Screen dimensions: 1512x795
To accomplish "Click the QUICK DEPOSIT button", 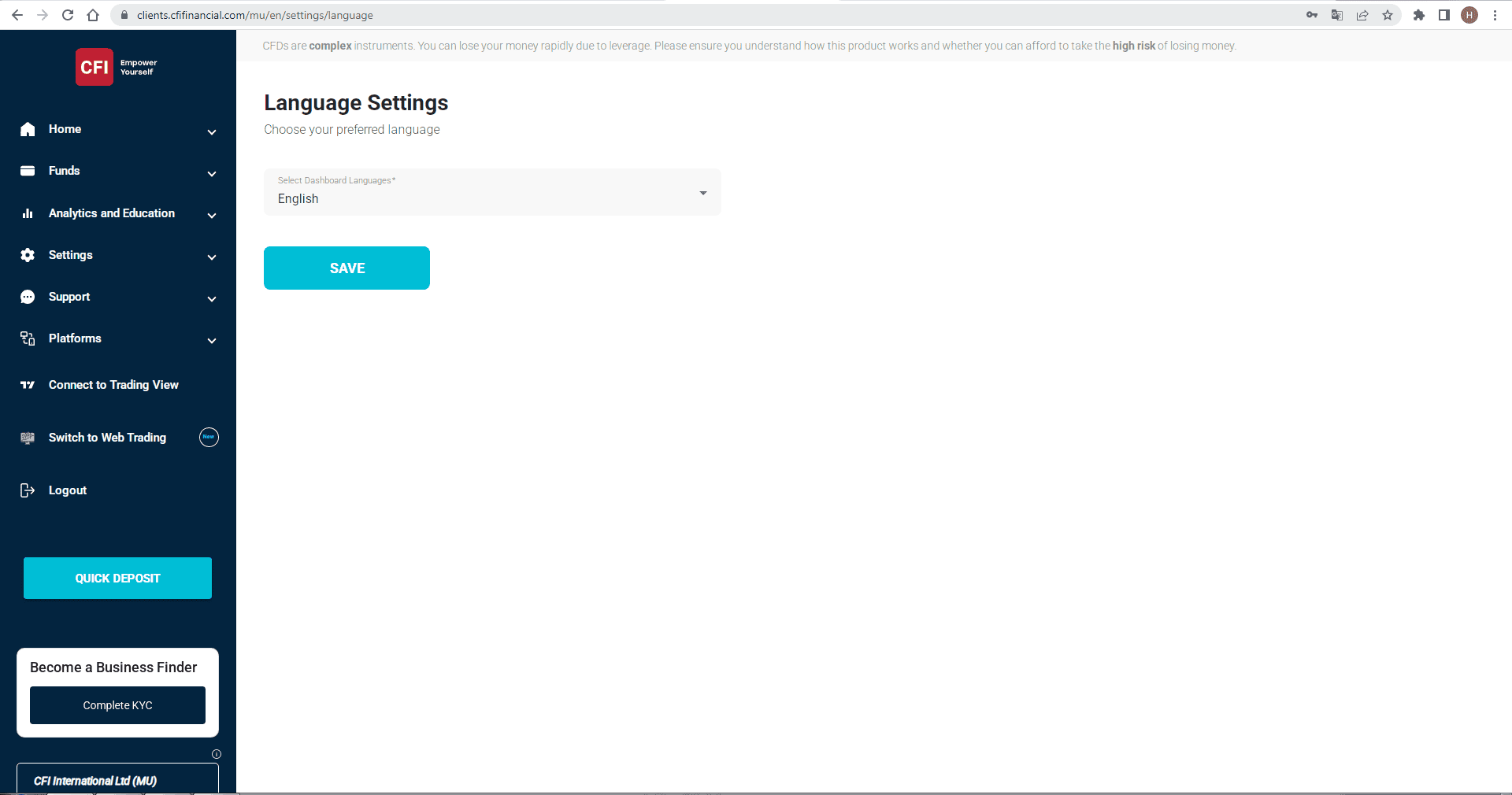I will (117, 579).
